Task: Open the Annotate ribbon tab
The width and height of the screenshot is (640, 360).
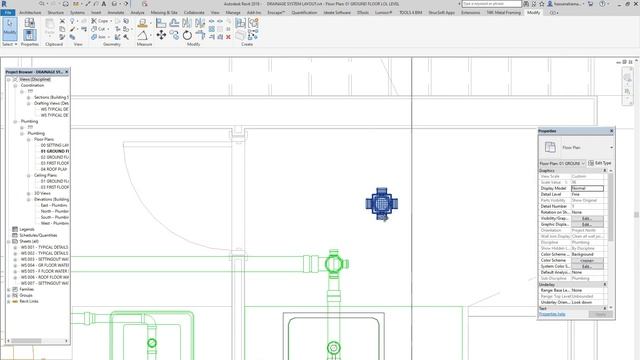Action: pos(116,13)
